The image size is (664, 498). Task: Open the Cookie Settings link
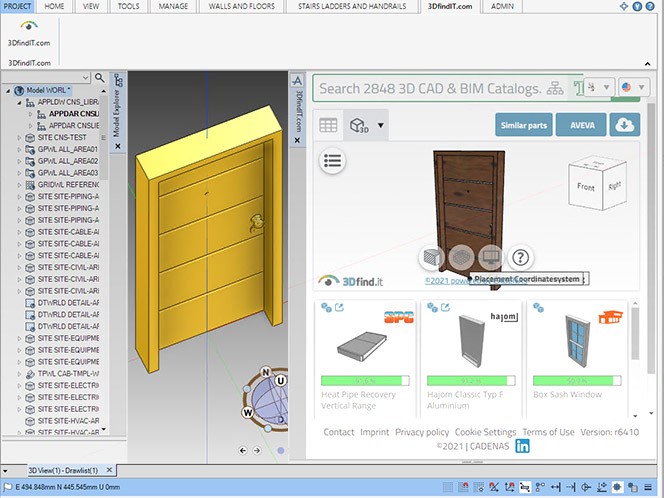point(485,432)
